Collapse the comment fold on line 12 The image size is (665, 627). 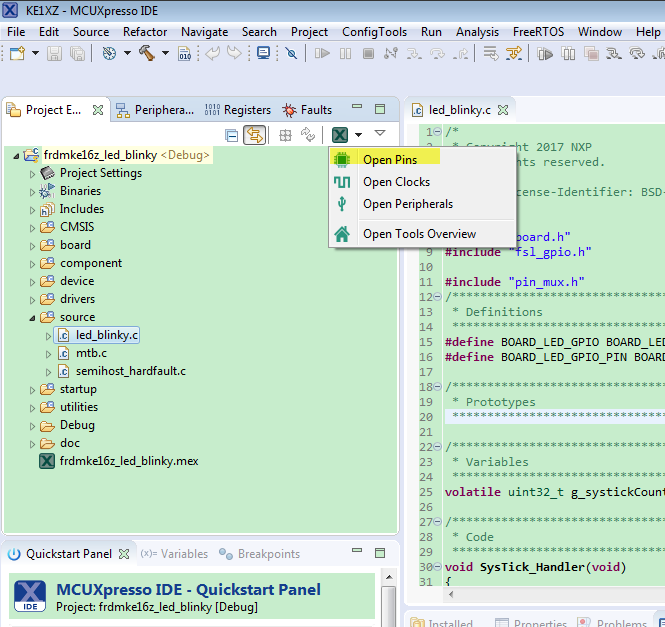[438, 297]
